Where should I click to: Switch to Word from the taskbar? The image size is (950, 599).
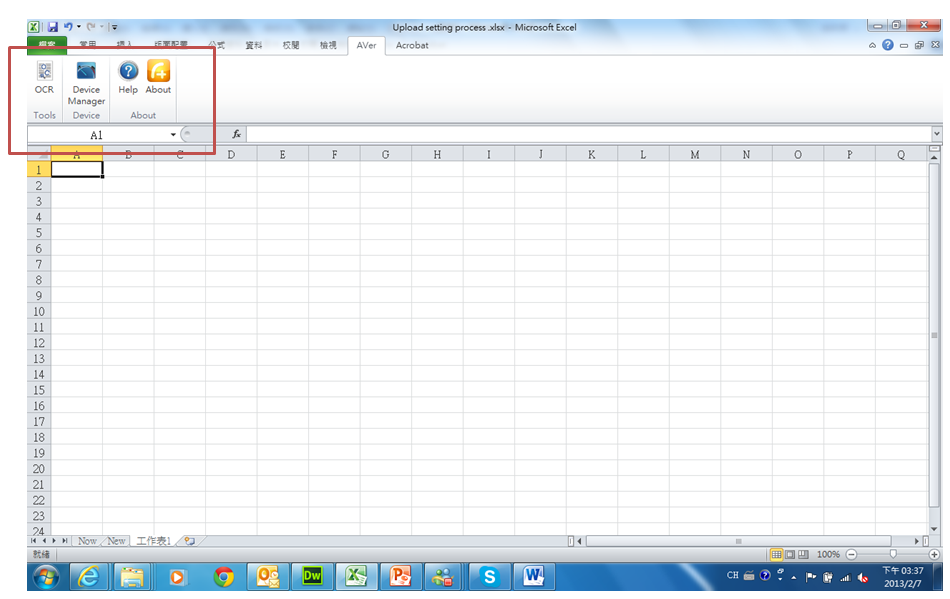(x=534, y=576)
